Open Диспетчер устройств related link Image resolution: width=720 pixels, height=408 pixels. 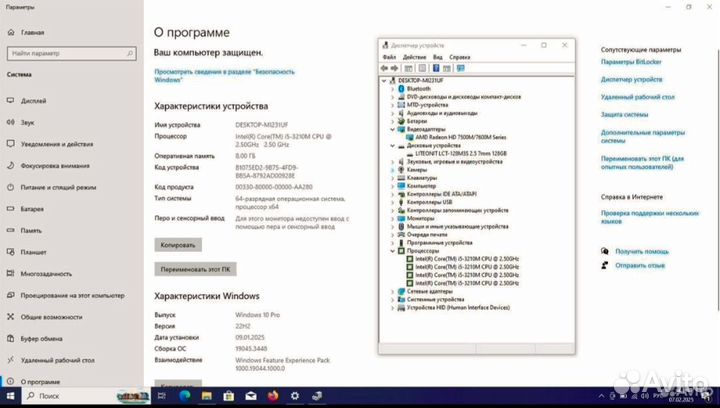pyautogui.click(x=631, y=79)
